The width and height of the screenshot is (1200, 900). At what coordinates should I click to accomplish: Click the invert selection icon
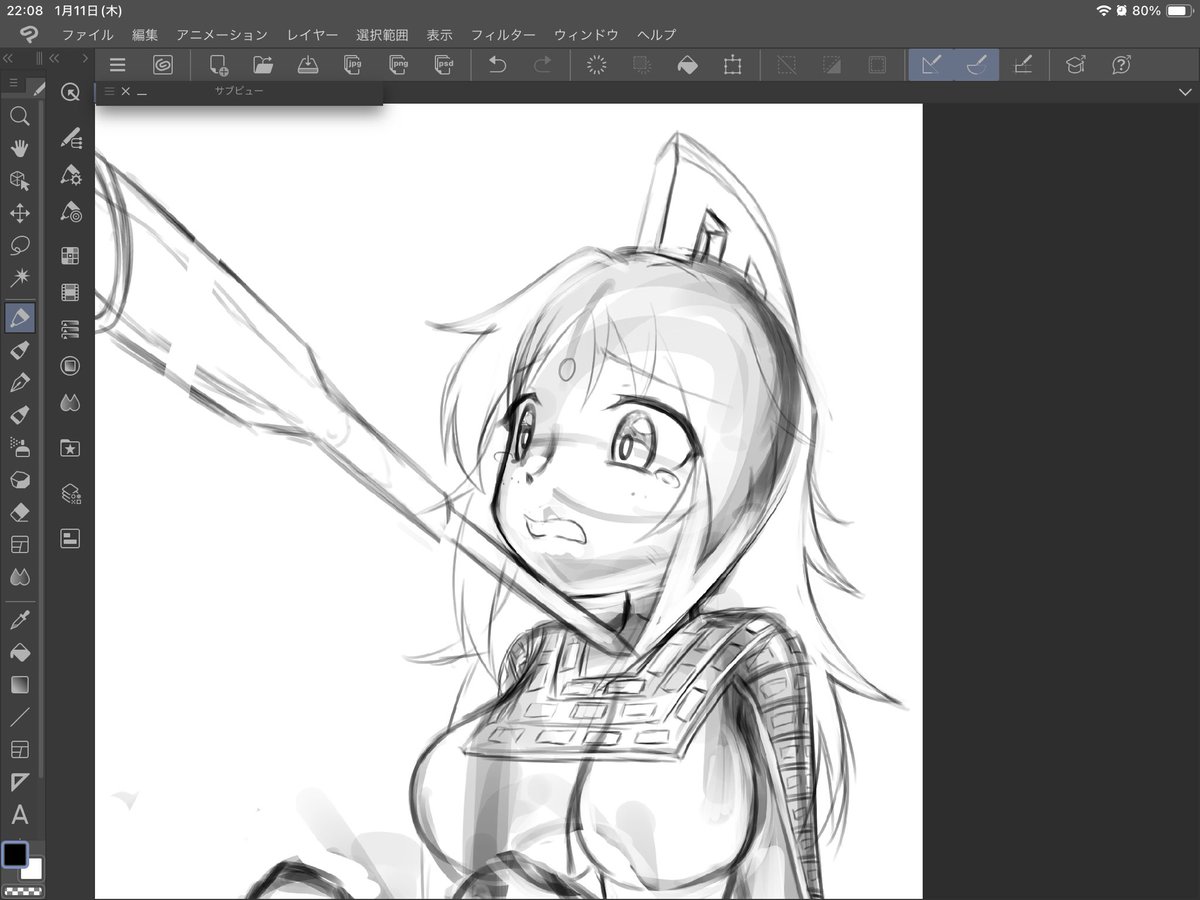click(832, 66)
